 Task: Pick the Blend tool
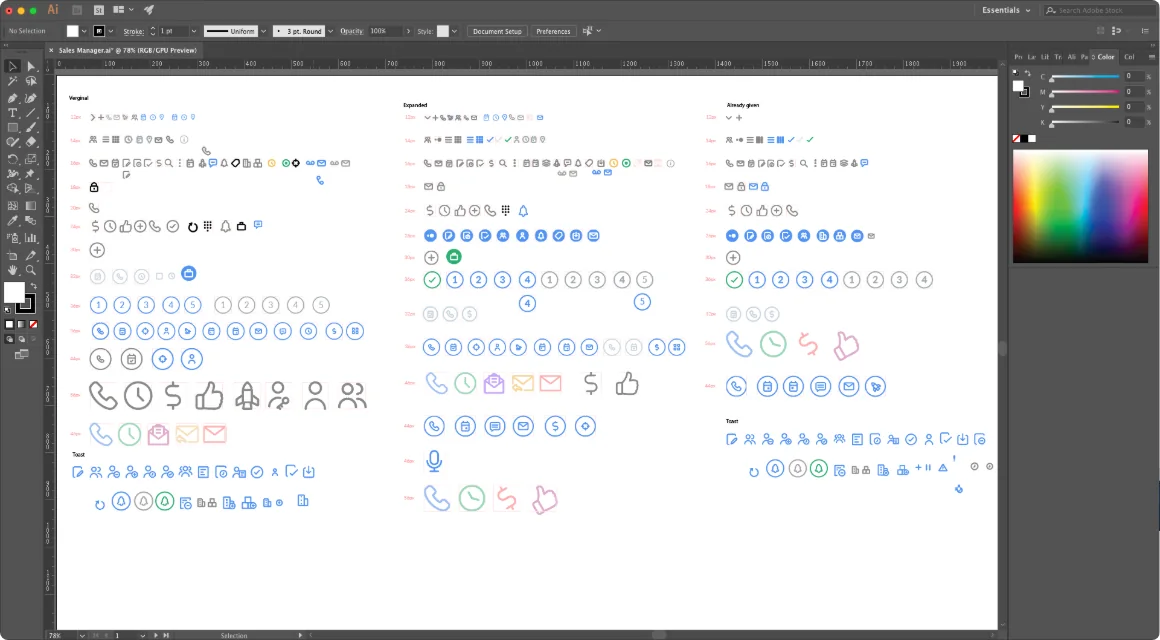[31, 221]
